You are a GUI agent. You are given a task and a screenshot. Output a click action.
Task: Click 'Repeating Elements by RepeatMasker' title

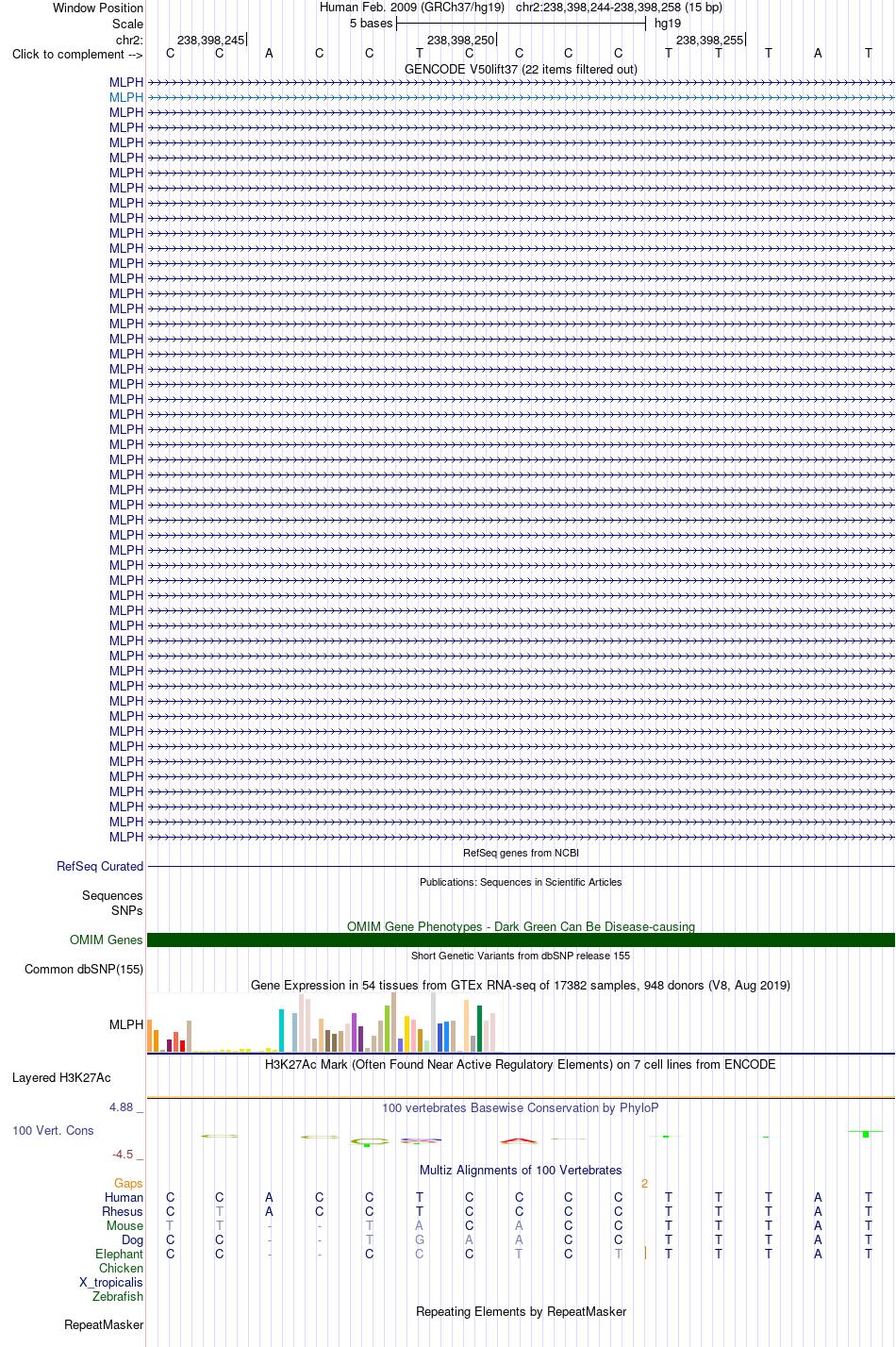pos(521,1311)
